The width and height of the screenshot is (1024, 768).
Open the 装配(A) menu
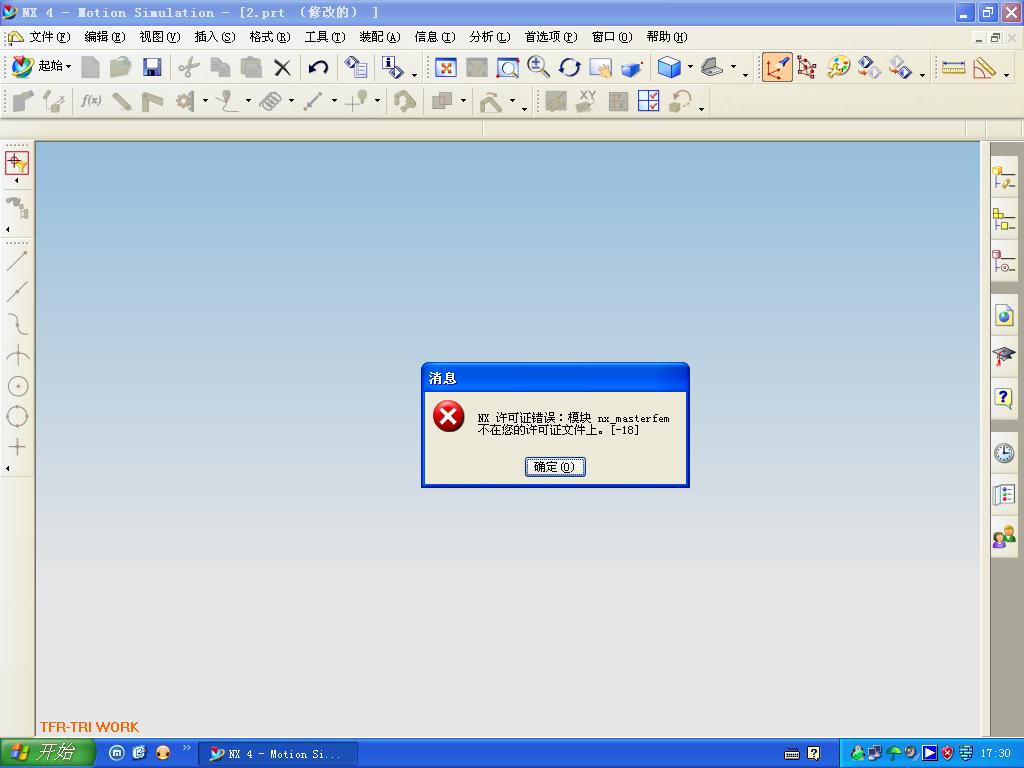coord(380,37)
